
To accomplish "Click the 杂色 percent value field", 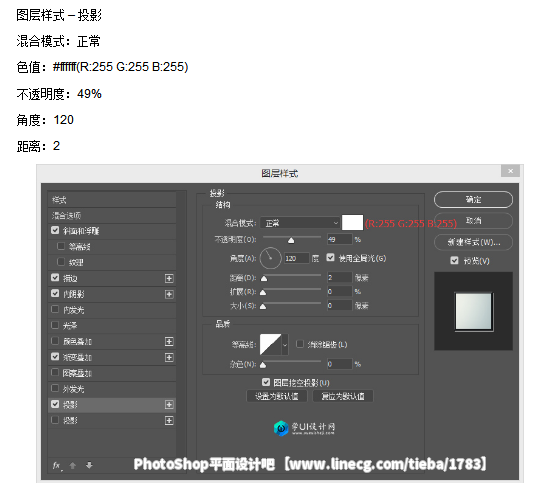I will coord(339,364).
